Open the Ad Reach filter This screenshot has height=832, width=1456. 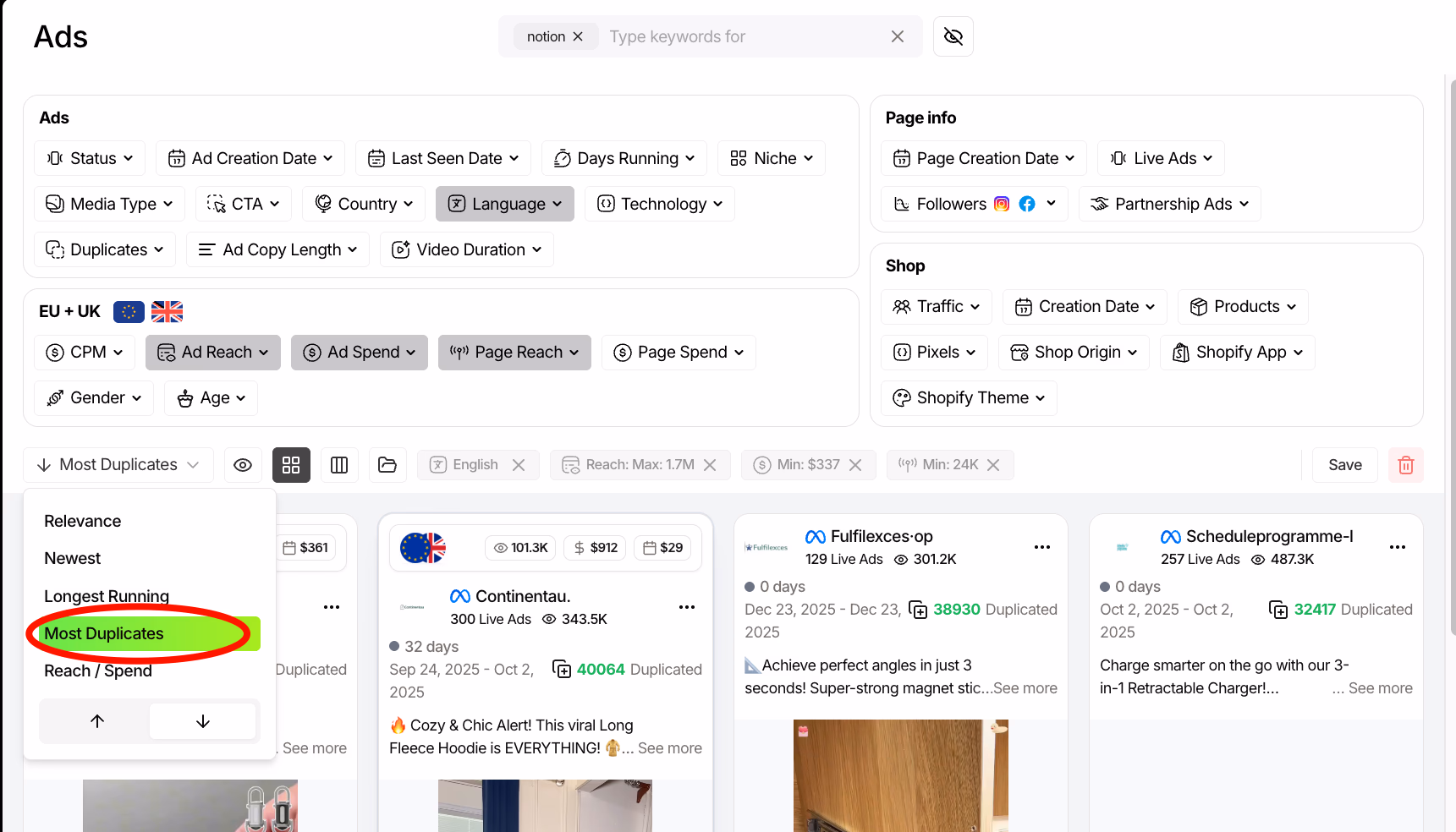(213, 353)
